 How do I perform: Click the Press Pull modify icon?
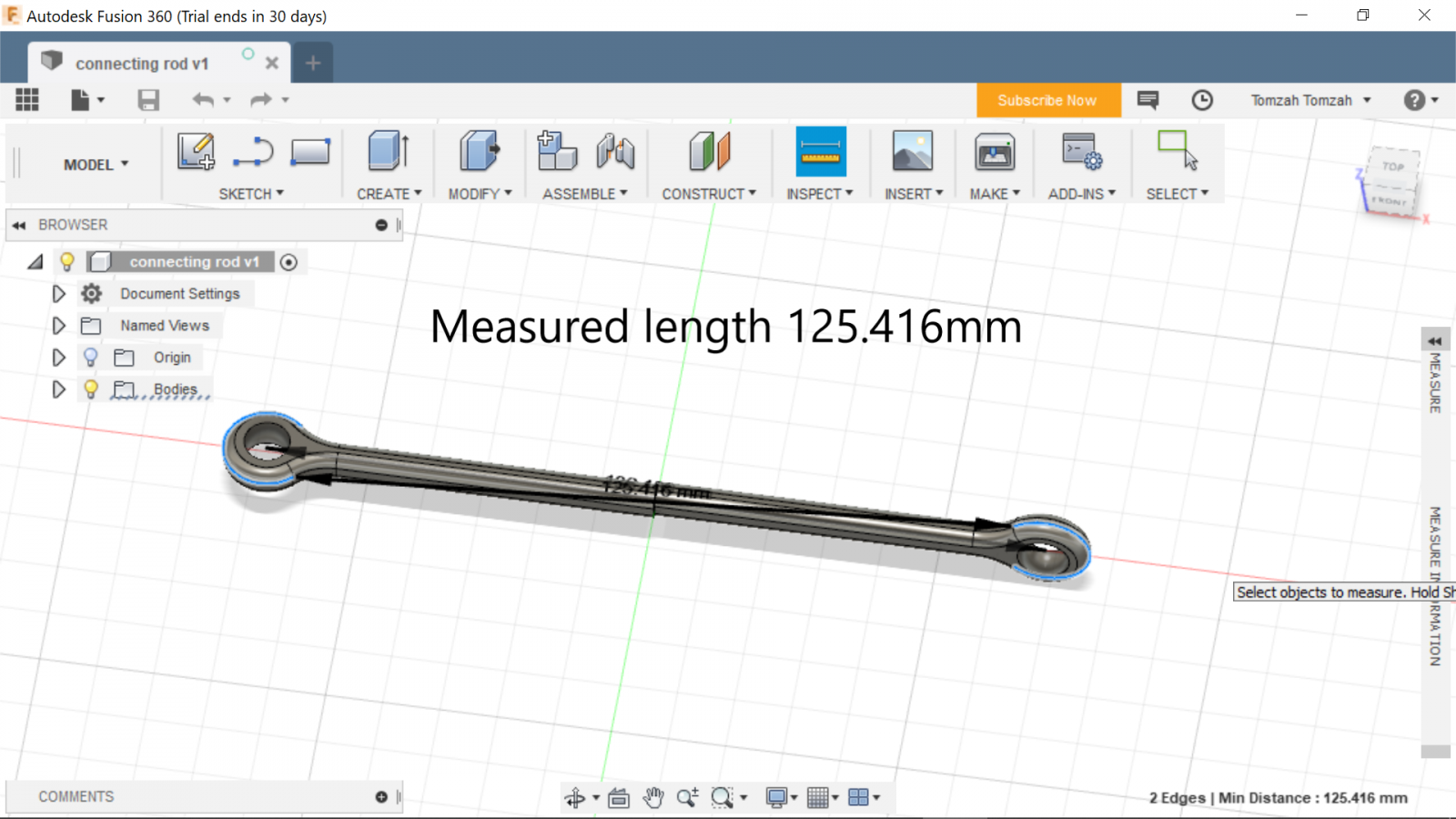[480, 152]
